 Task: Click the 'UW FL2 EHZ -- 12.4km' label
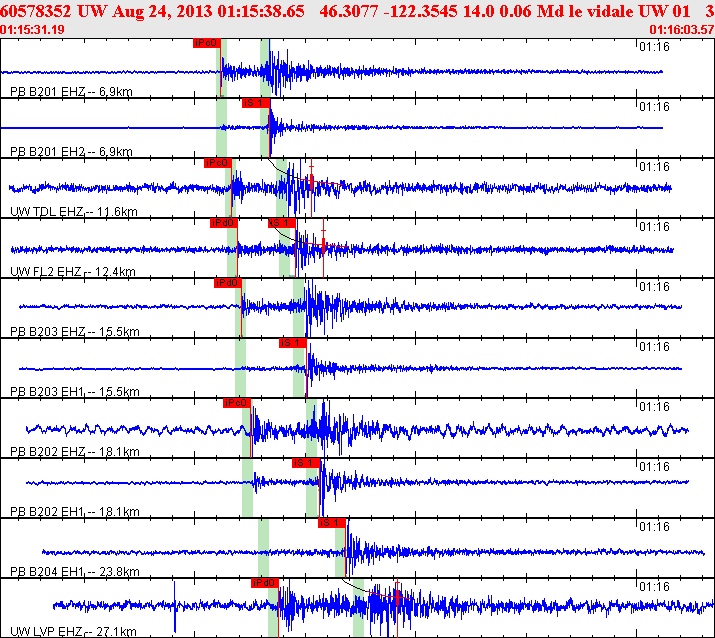pyautogui.click(x=73, y=272)
